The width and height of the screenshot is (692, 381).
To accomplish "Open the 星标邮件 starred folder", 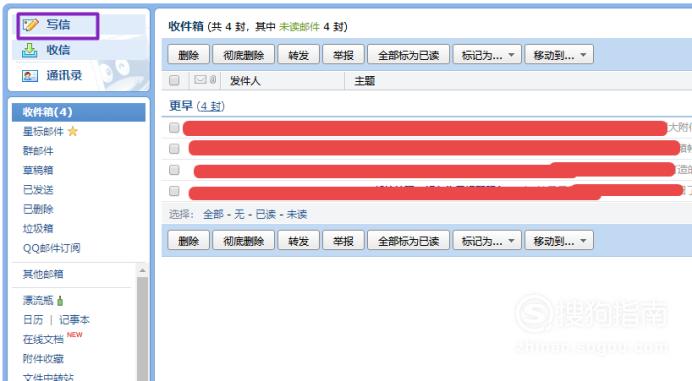I will click(x=43, y=132).
